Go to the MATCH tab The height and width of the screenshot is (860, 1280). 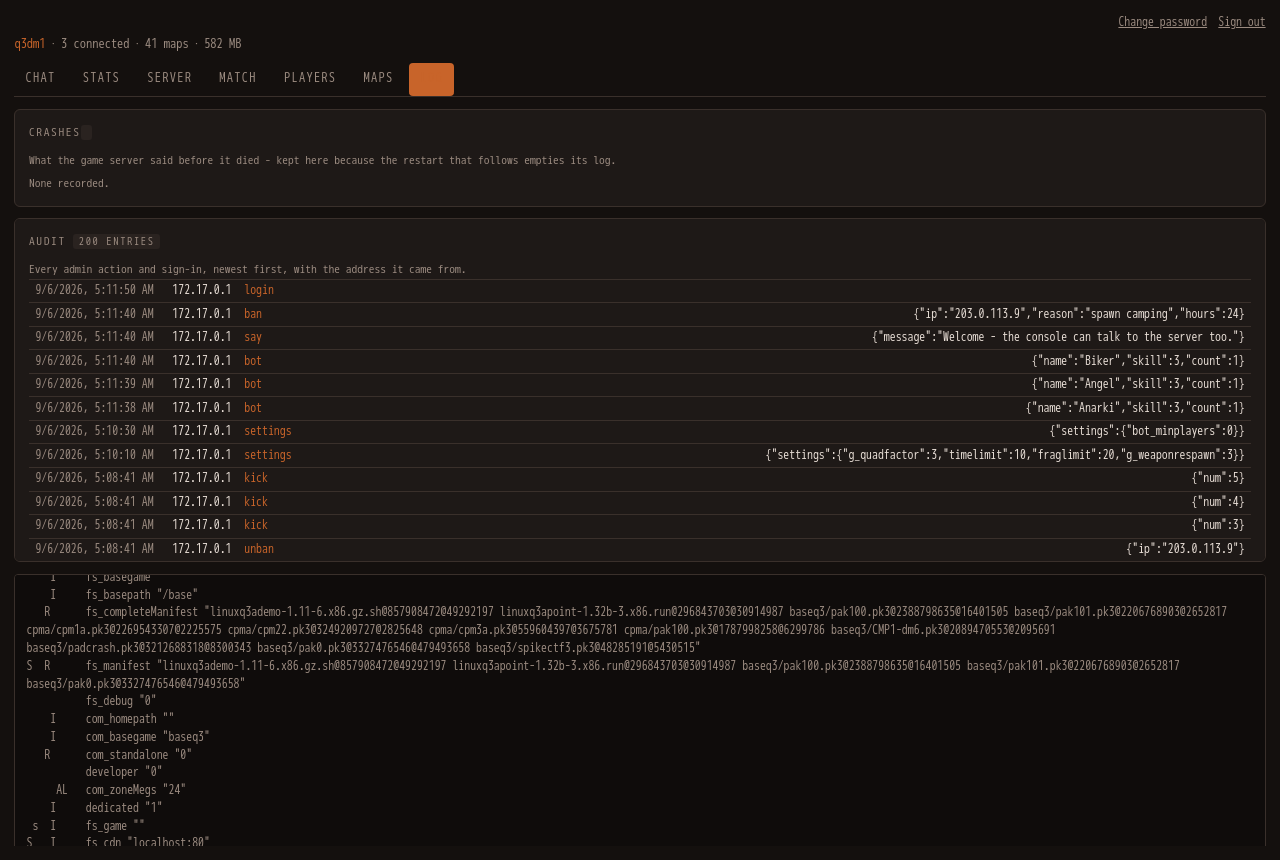pyautogui.click(x=238, y=78)
